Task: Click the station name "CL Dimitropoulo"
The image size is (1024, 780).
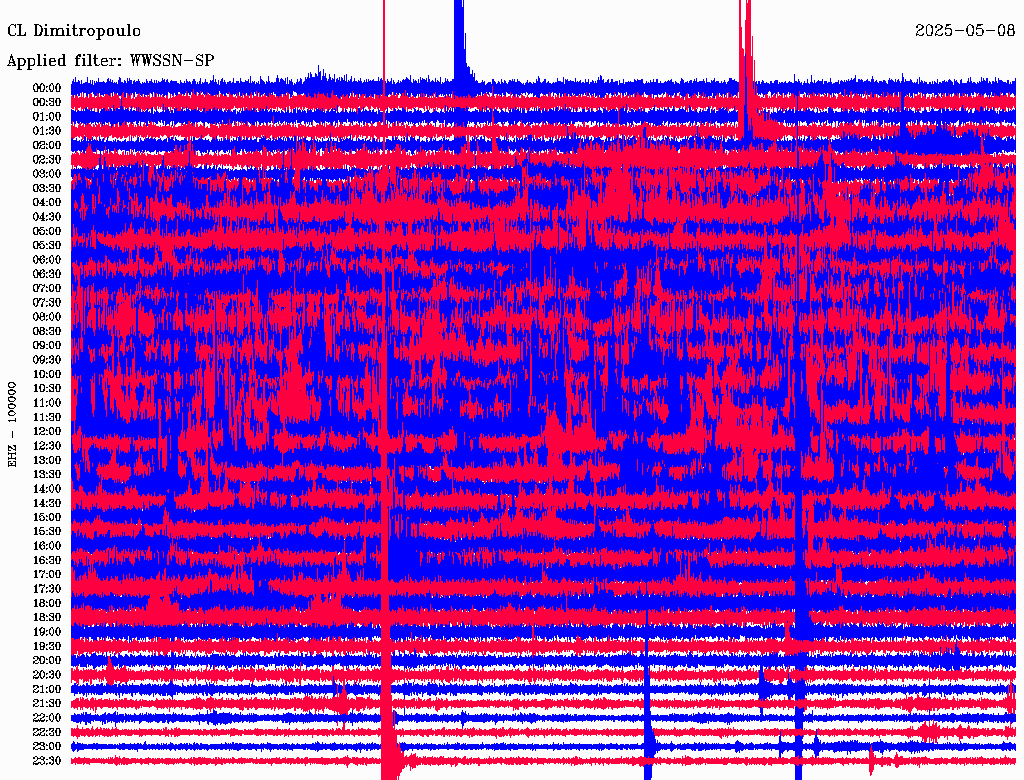Action: (74, 31)
